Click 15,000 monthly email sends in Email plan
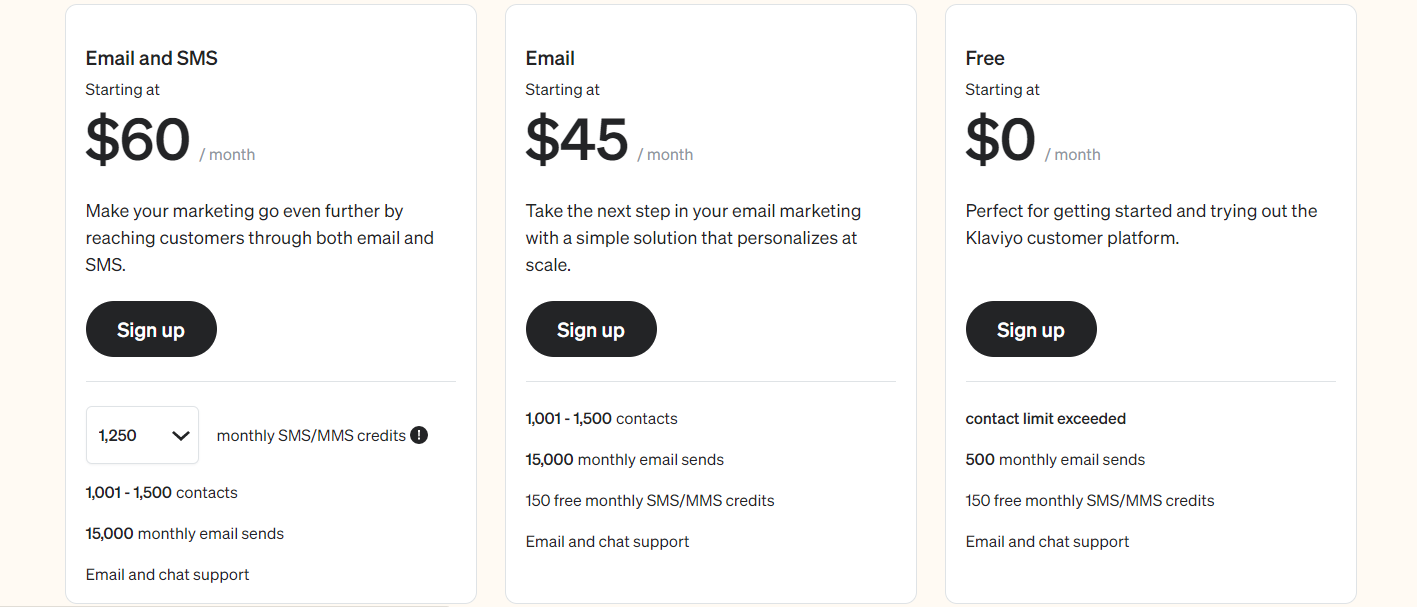This screenshot has height=607, width=1417. pyautogui.click(x=625, y=459)
